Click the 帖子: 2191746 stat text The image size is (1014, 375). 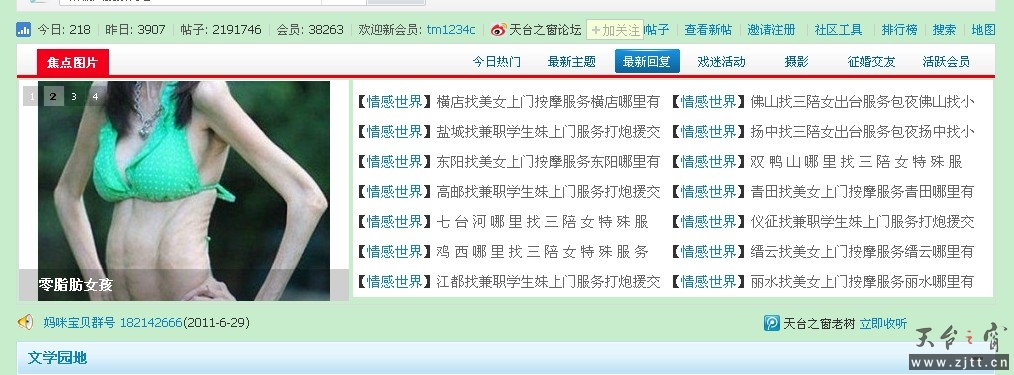tap(221, 30)
